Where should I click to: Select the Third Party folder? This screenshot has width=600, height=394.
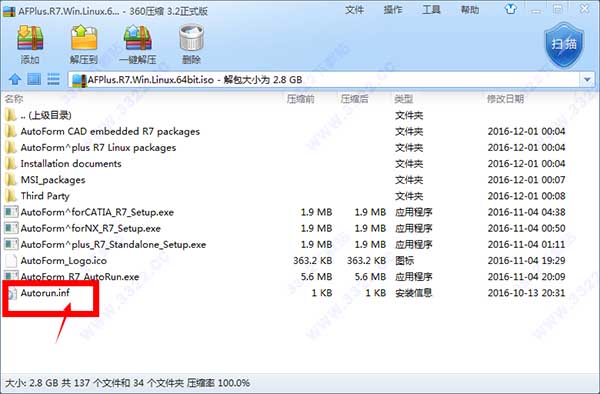[300, 195]
